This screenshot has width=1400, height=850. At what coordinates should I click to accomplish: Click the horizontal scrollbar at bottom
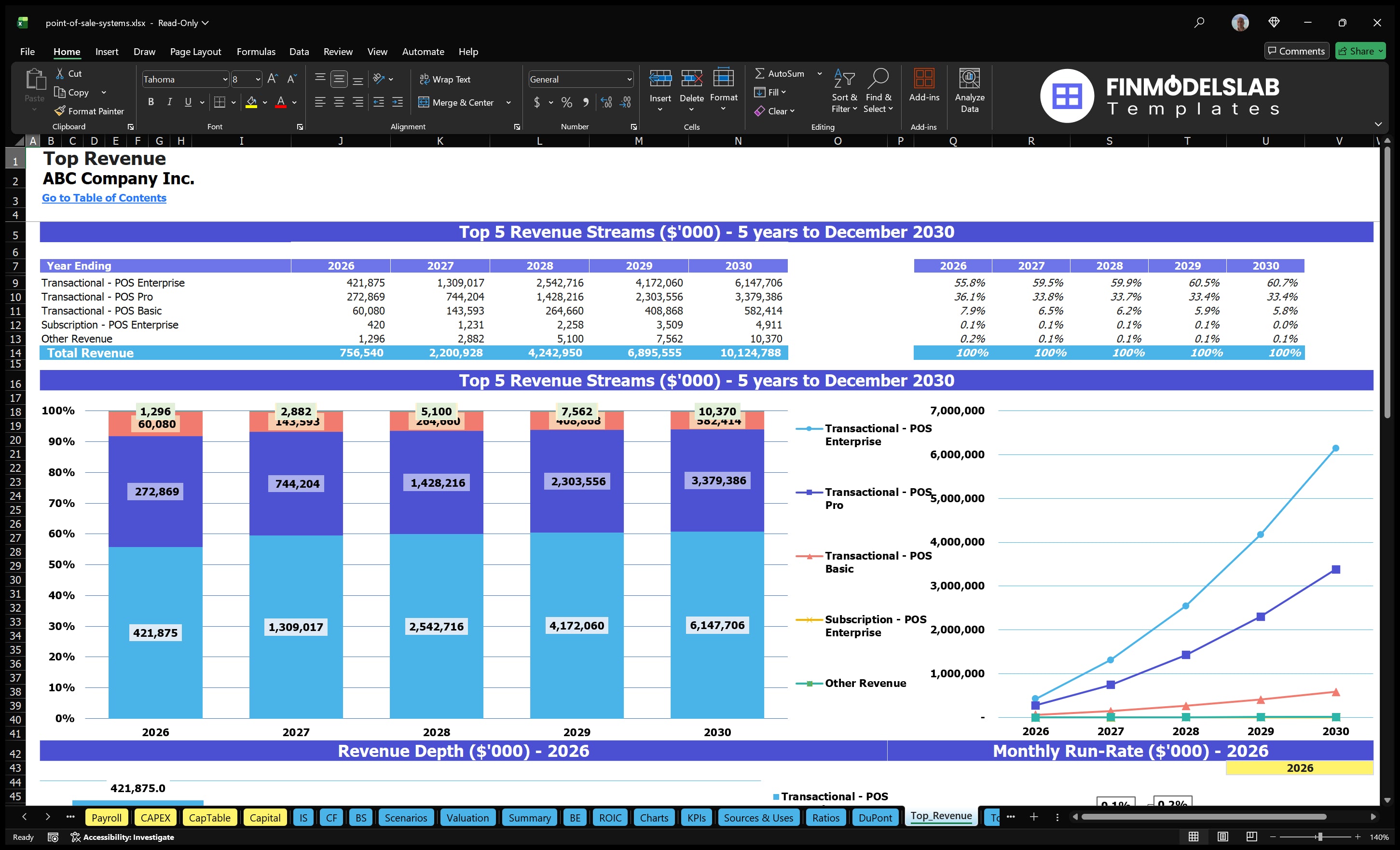click(1205, 817)
